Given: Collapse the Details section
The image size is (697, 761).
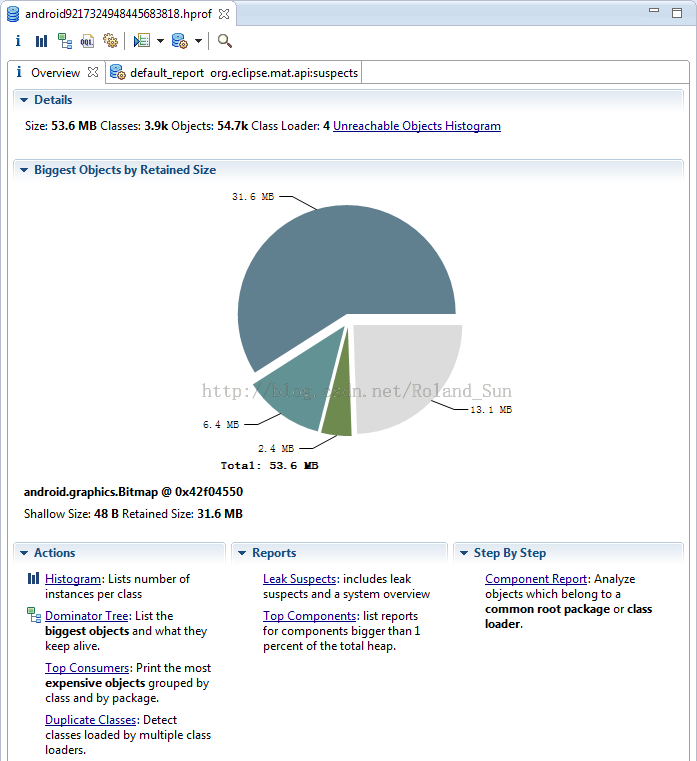Looking at the screenshot, I should click(24, 100).
